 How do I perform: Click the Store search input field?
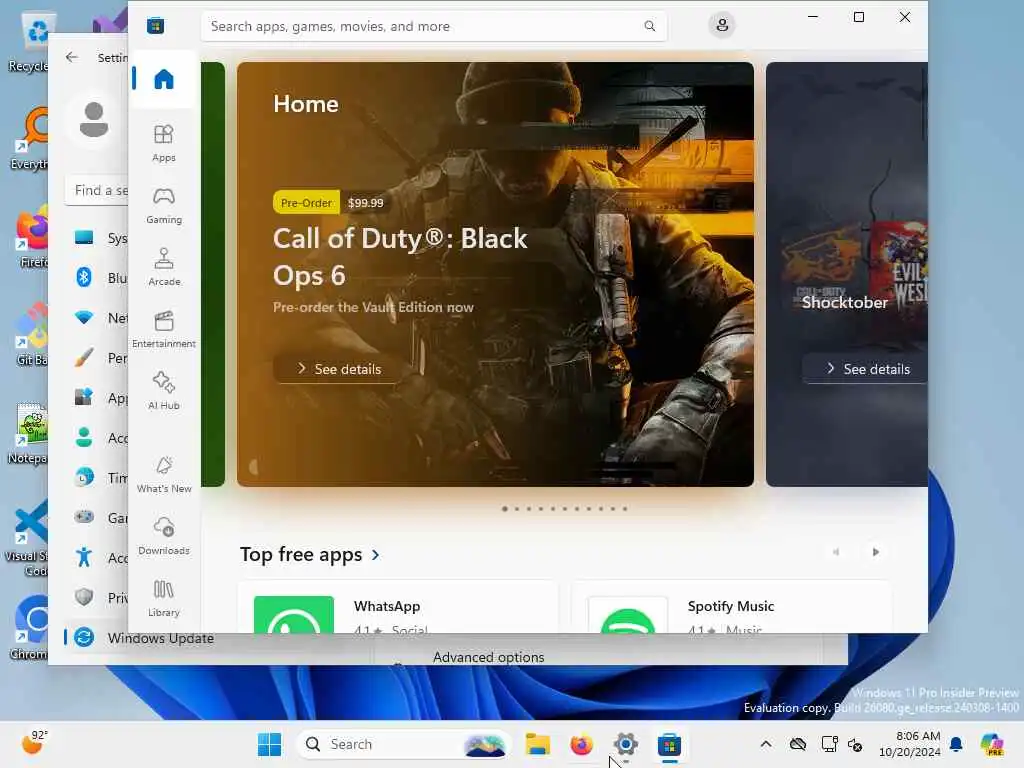click(434, 26)
